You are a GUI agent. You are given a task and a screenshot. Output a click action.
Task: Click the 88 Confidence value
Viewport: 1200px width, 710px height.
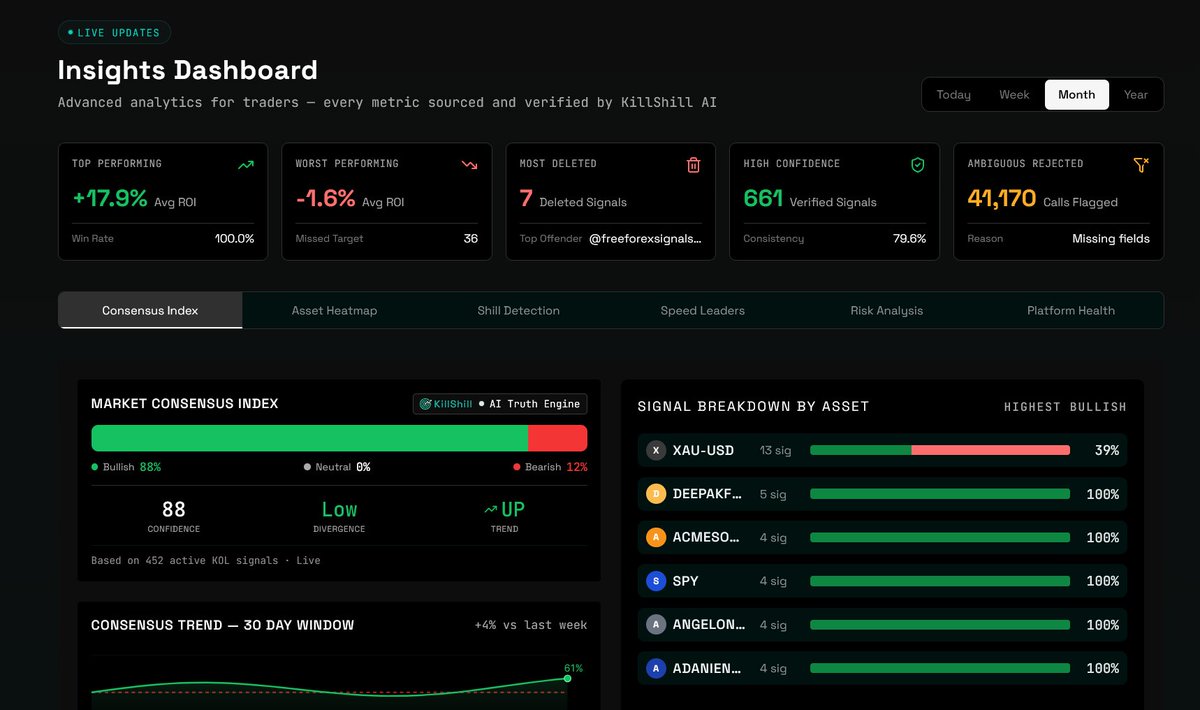(x=174, y=509)
